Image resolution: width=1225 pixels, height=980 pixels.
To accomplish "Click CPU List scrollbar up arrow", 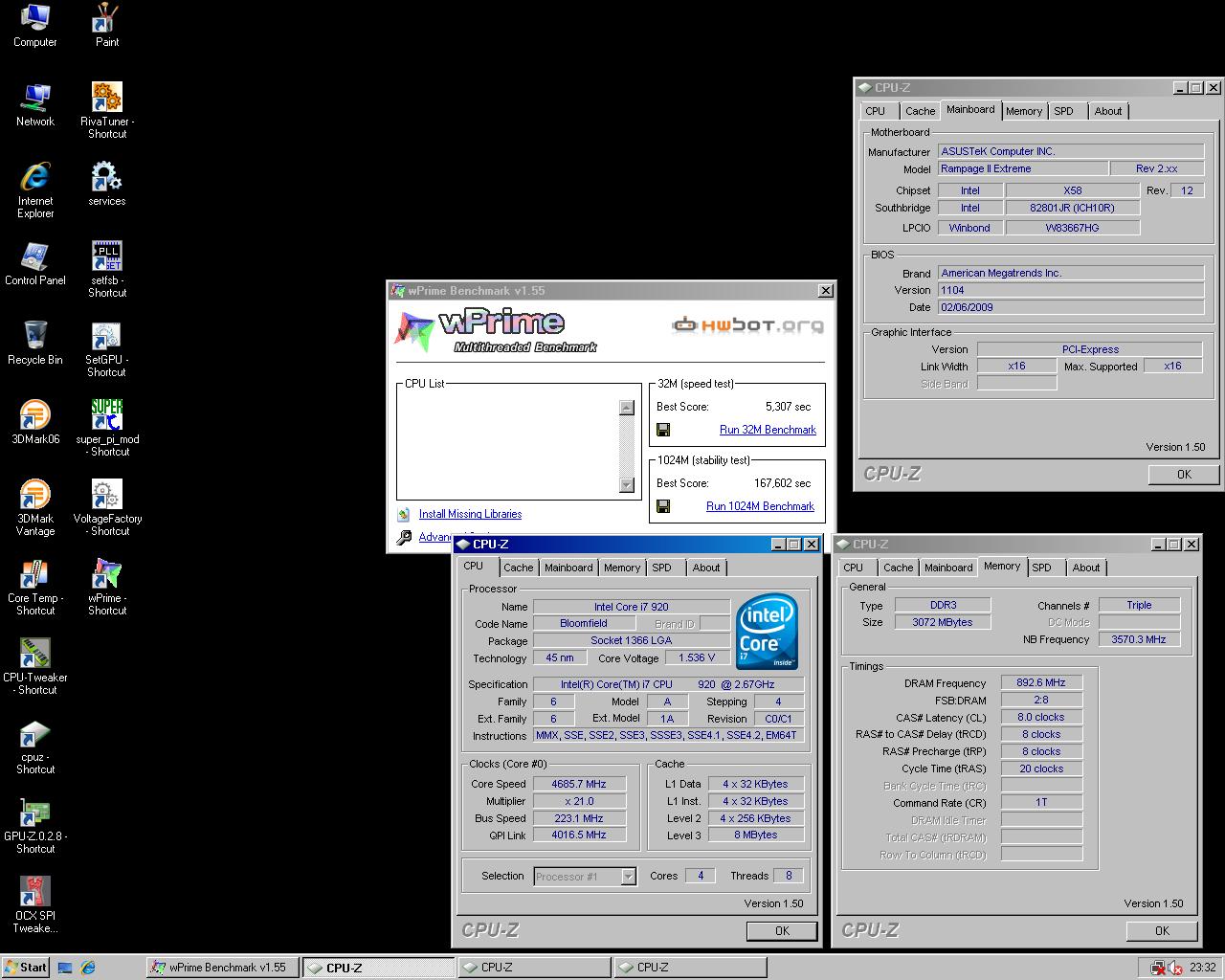I will tap(627, 408).
